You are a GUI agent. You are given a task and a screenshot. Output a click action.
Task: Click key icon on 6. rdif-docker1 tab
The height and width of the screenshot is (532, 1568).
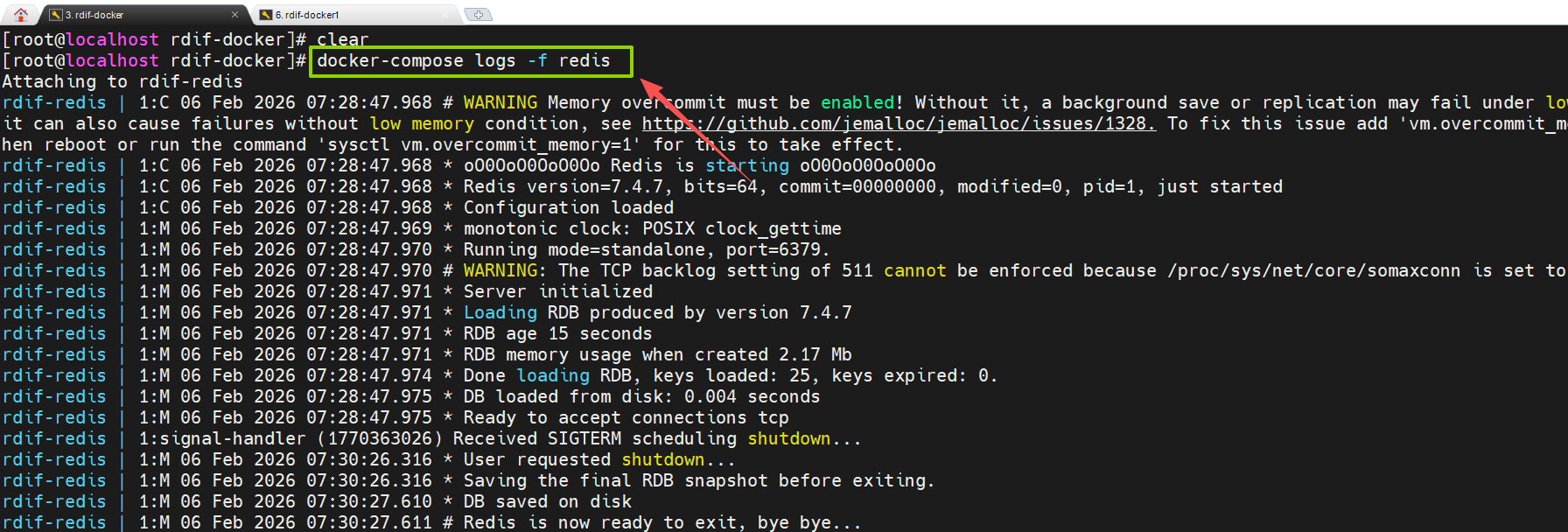(x=266, y=15)
